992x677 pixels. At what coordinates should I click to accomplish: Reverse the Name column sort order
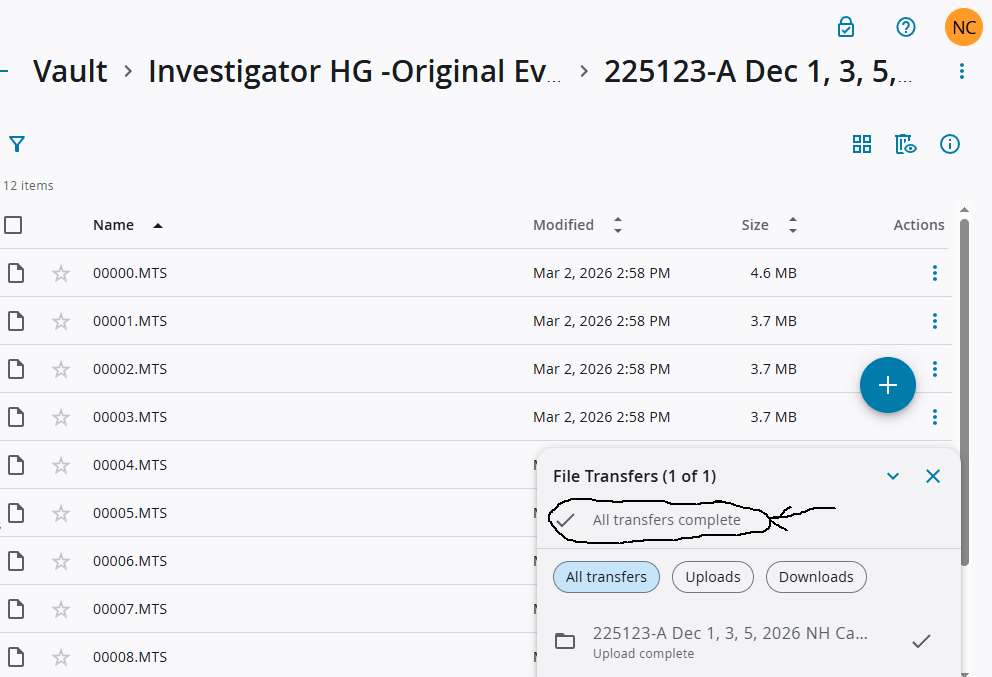157,225
